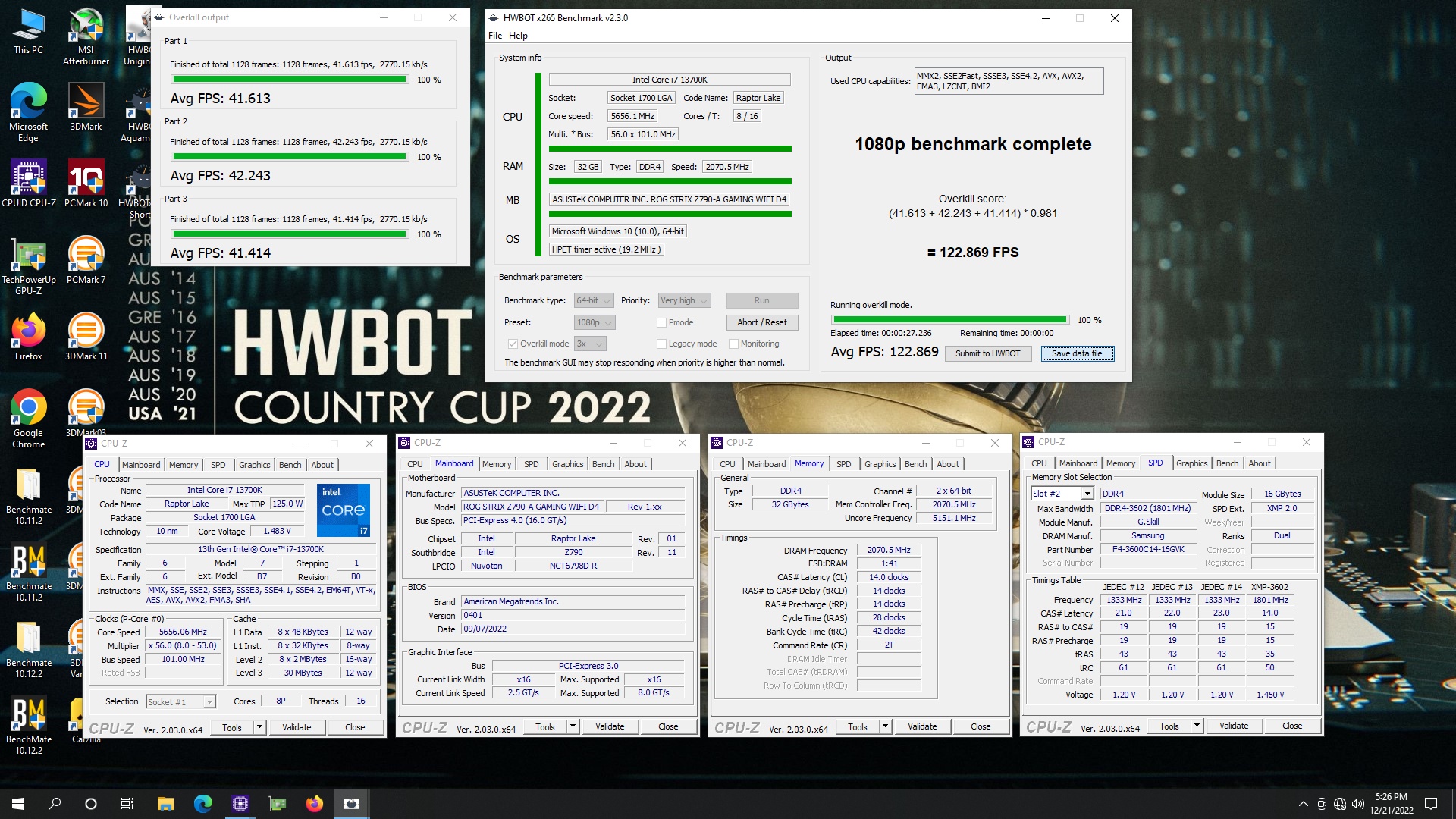The width and height of the screenshot is (1456, 819).
Task: Click Submit to HWBOT button
Action: click(987, 353)
